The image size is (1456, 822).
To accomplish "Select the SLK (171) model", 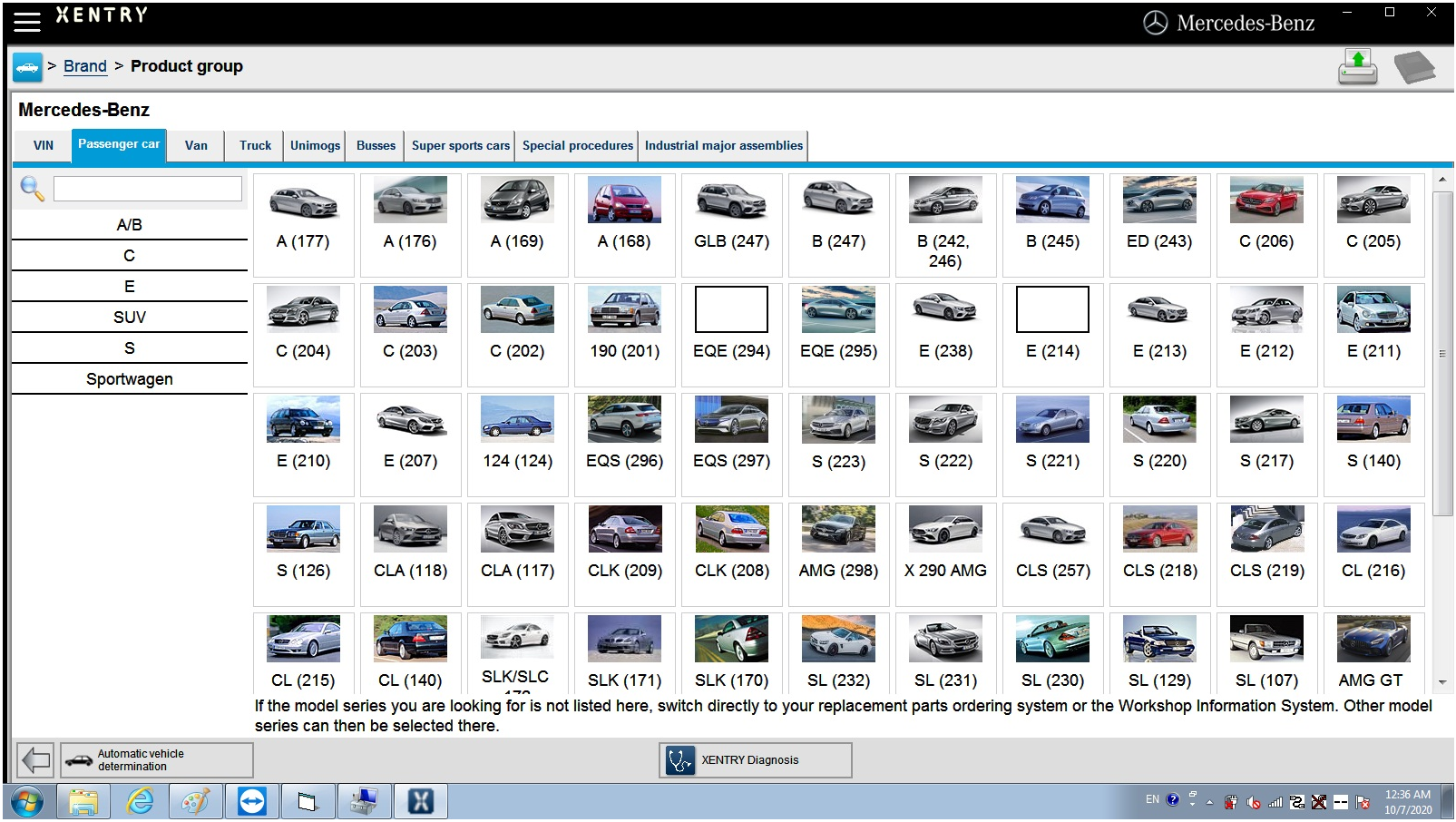I will click(624, 653).
